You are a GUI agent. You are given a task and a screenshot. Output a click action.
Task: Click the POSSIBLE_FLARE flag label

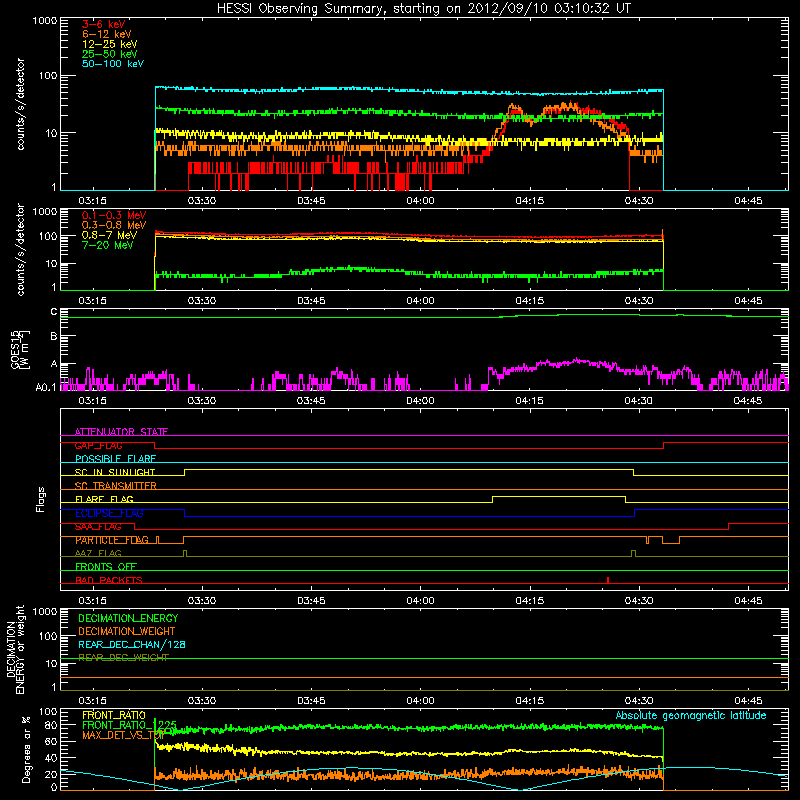tap(115, 459)
